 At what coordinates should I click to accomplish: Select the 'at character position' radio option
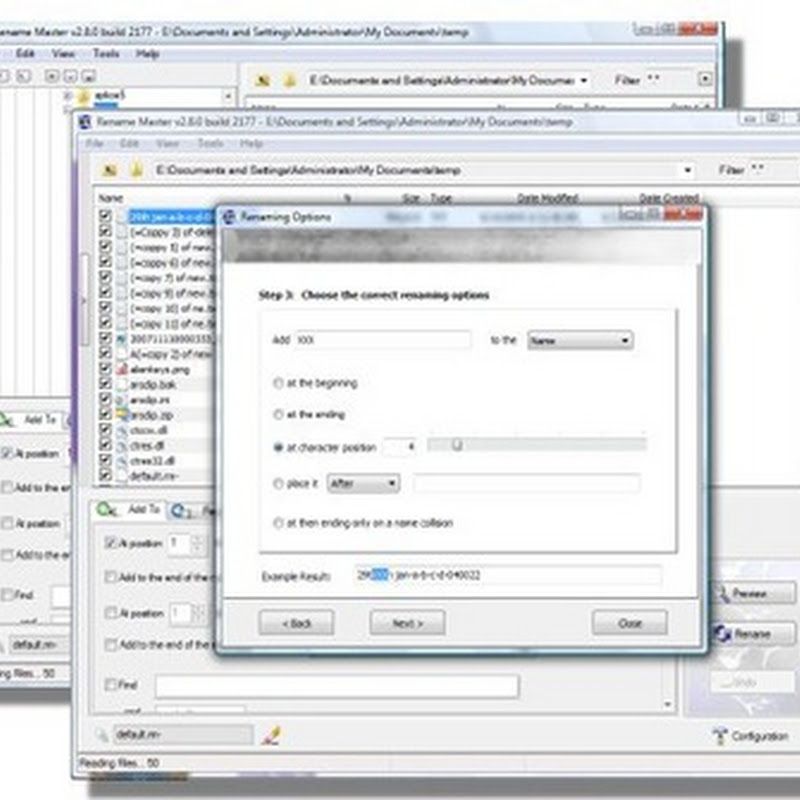tap(278, 447)
